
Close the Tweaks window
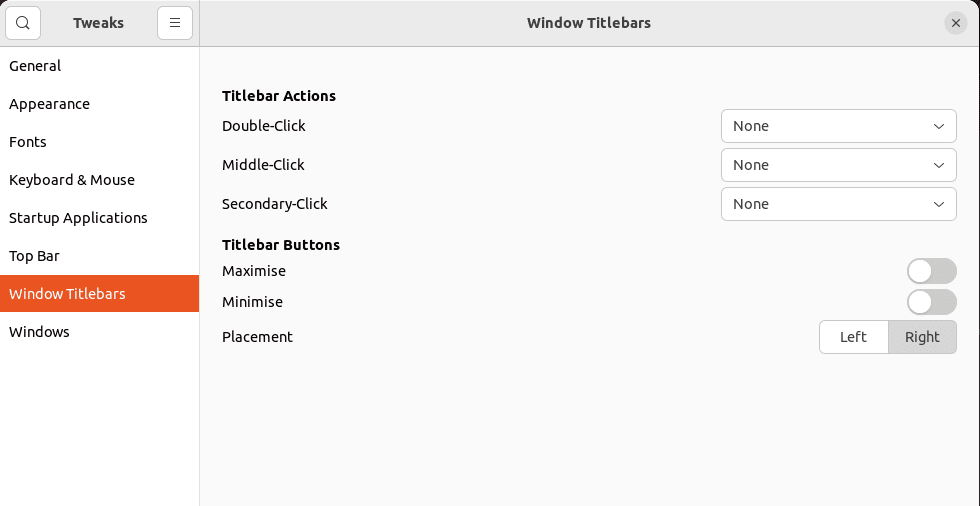[x=956, y=23]
